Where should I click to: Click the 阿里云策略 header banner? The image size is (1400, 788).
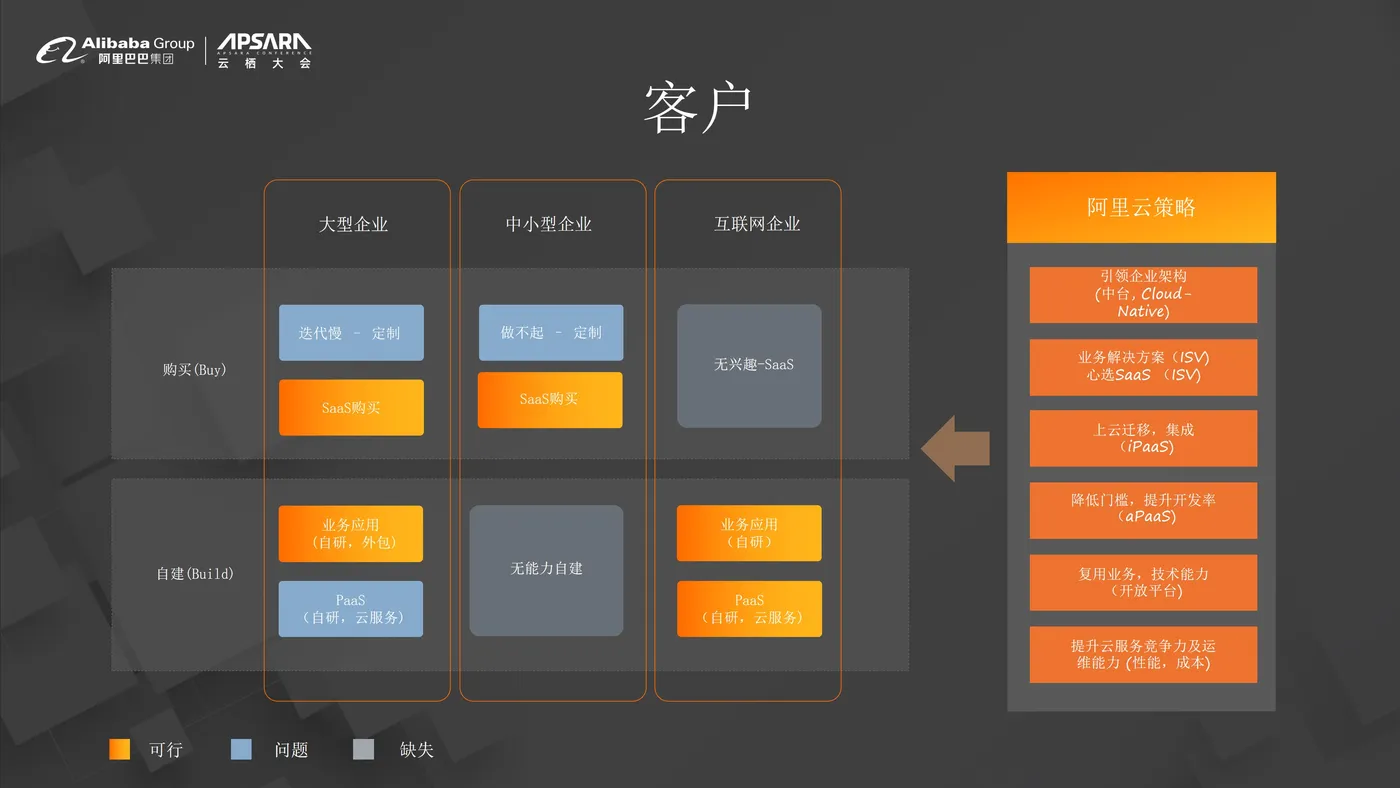(1141, 207)
